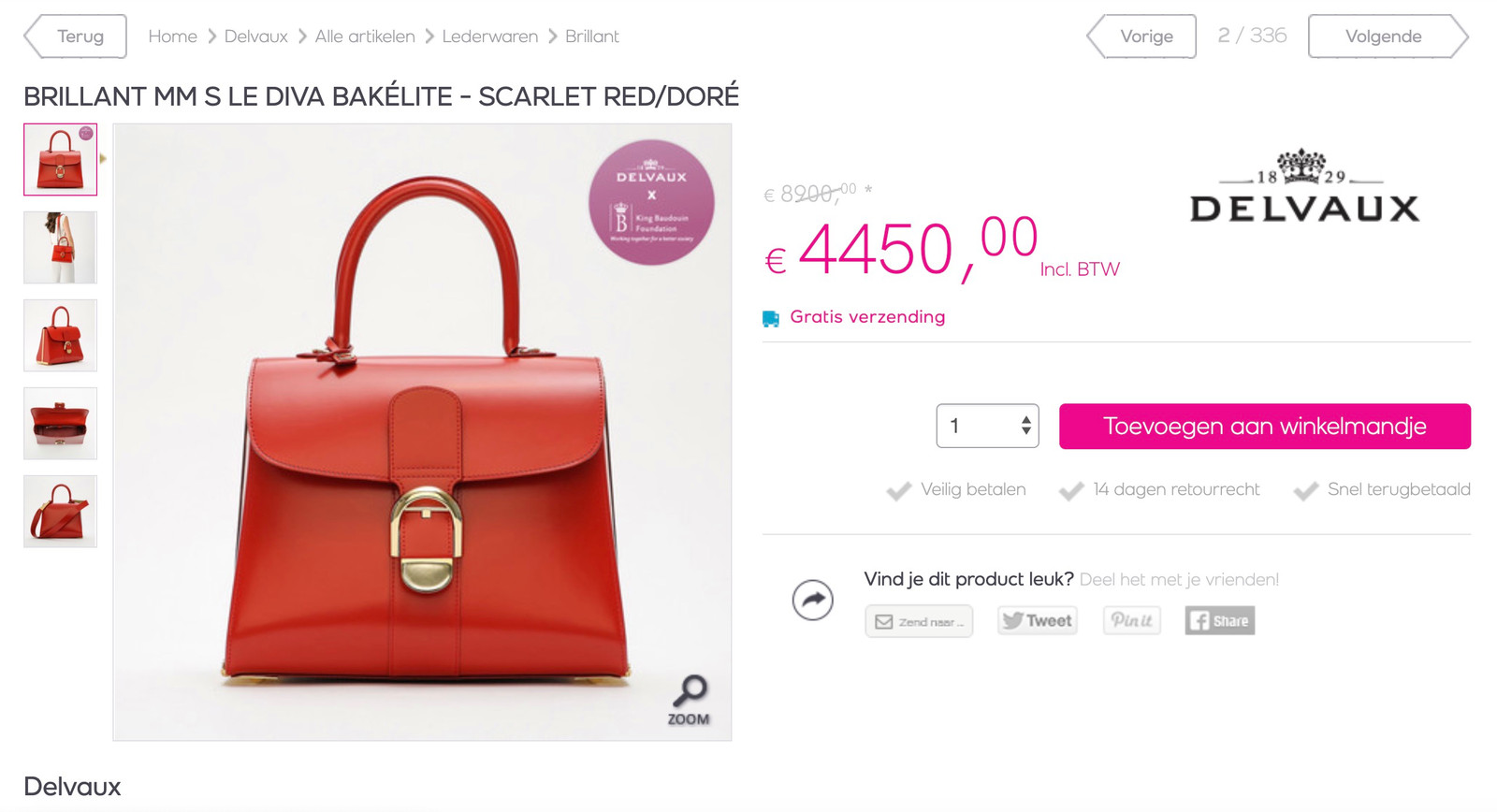Pin the product with Pin it

1131,620
